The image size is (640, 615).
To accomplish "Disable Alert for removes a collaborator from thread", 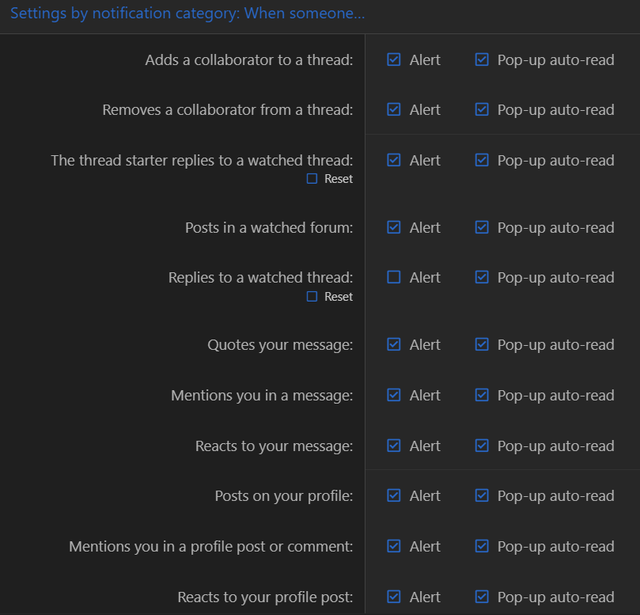I will point(394,110).
